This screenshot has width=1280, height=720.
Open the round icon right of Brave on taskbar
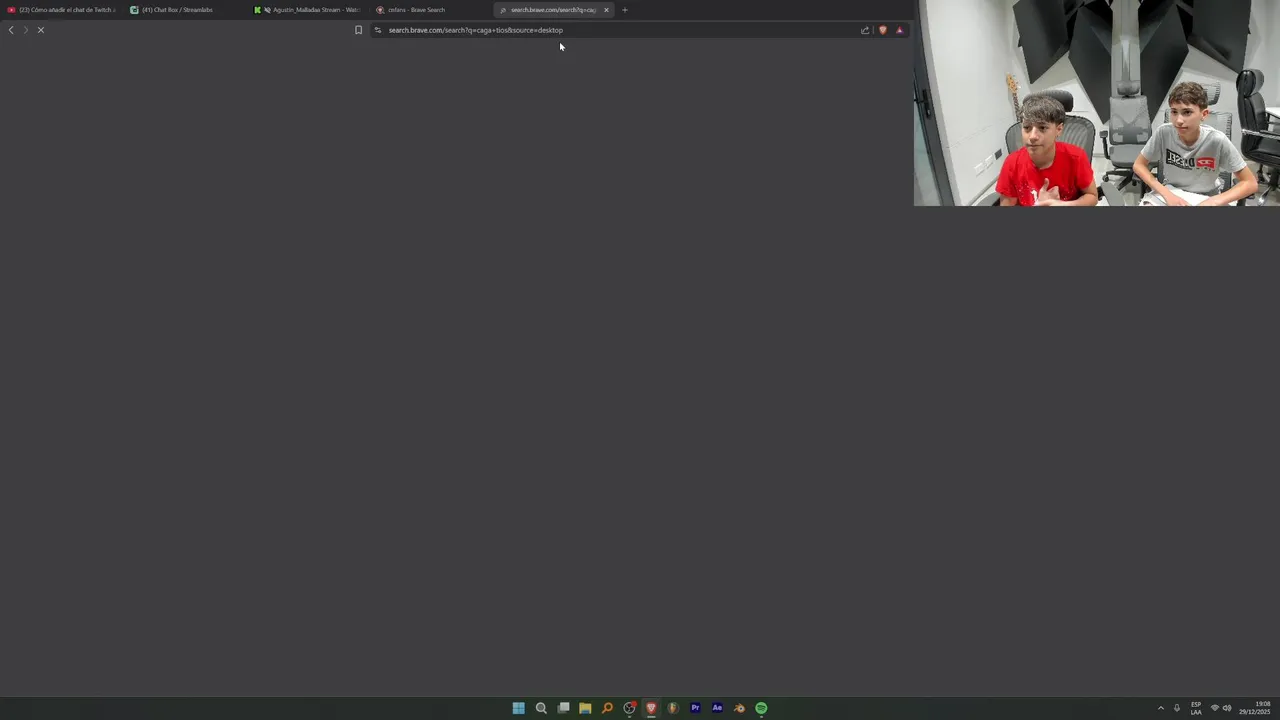click(x=673, y=708)
